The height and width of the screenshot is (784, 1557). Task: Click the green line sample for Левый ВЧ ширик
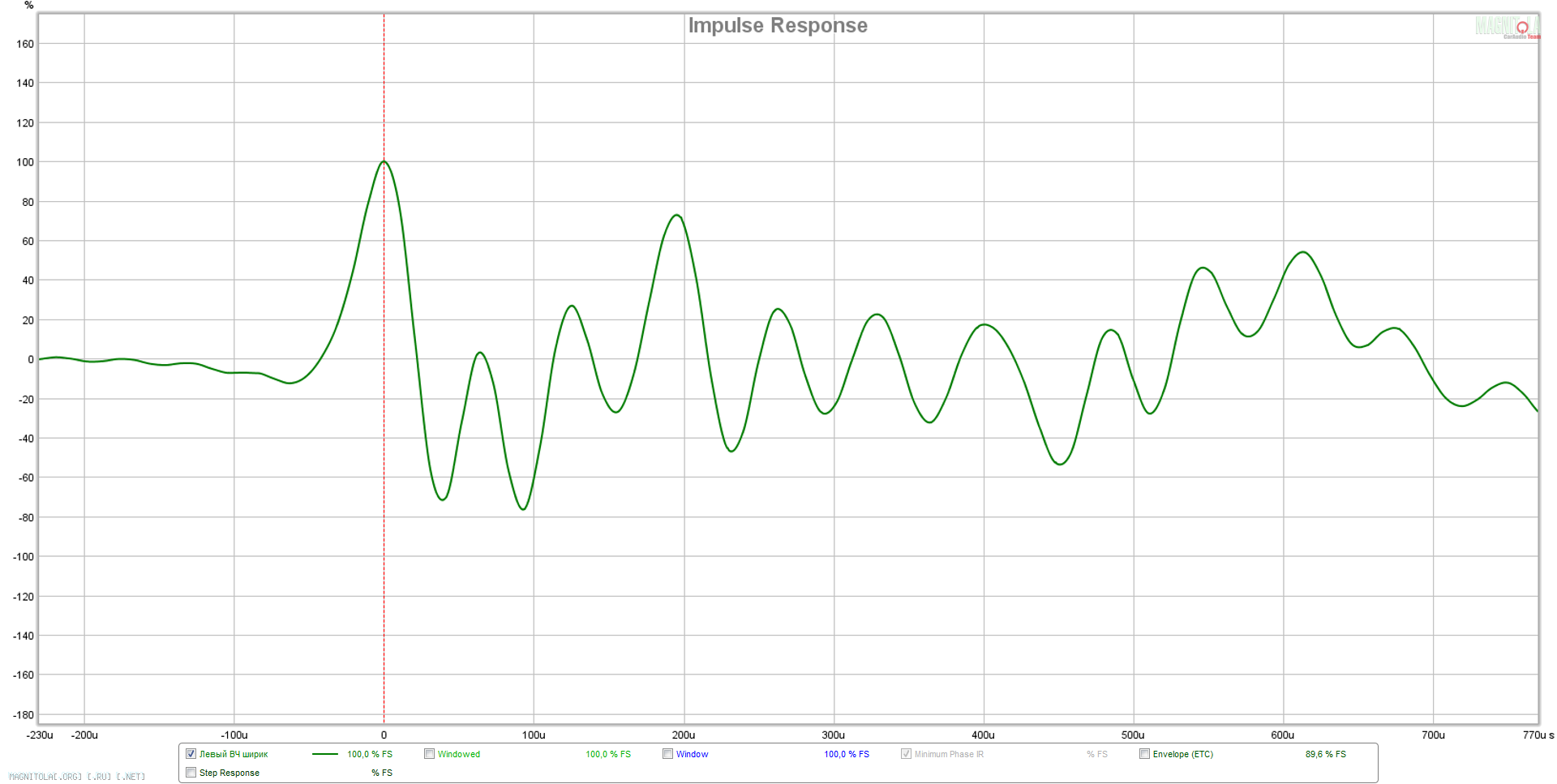coord(325,754)
